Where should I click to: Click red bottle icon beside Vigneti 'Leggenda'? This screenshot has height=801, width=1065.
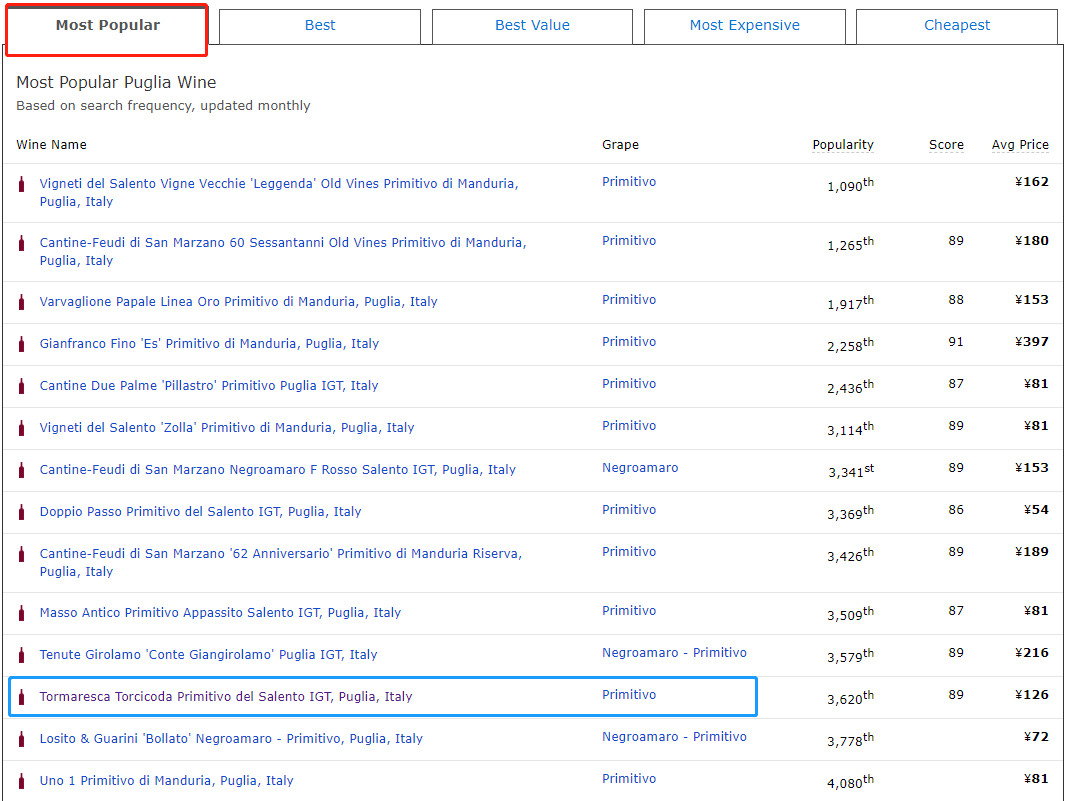[22, 183]
